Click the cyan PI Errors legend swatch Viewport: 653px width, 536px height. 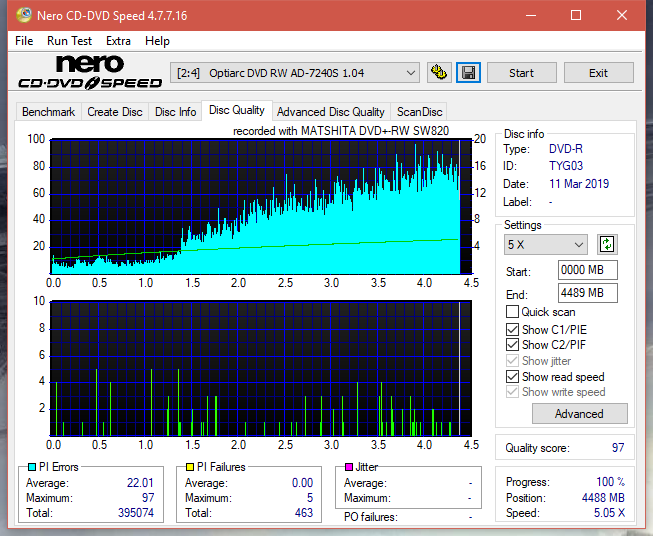click(x=32, y=467)
